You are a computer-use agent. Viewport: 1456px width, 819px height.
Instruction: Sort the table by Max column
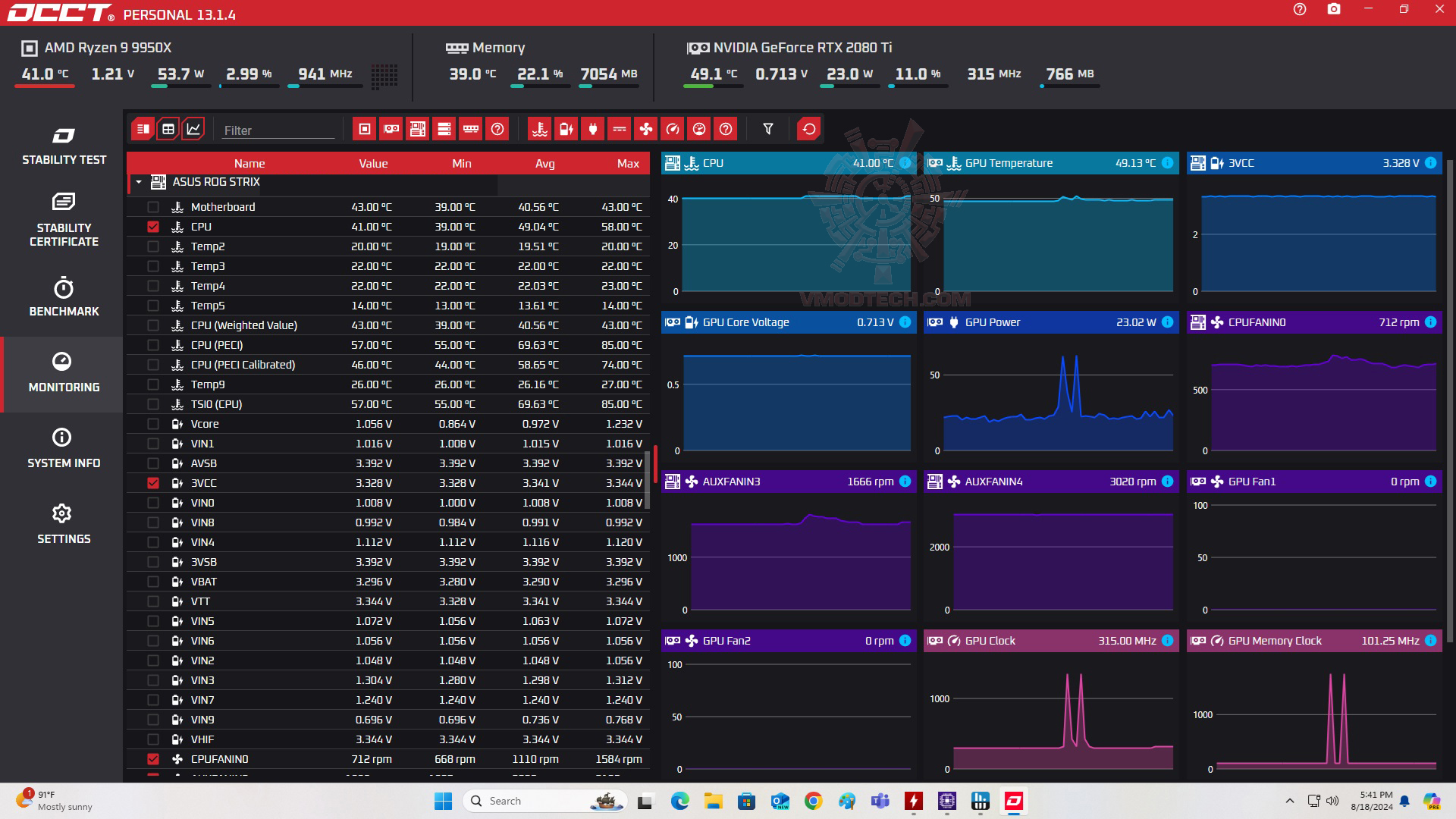point(627,164)
